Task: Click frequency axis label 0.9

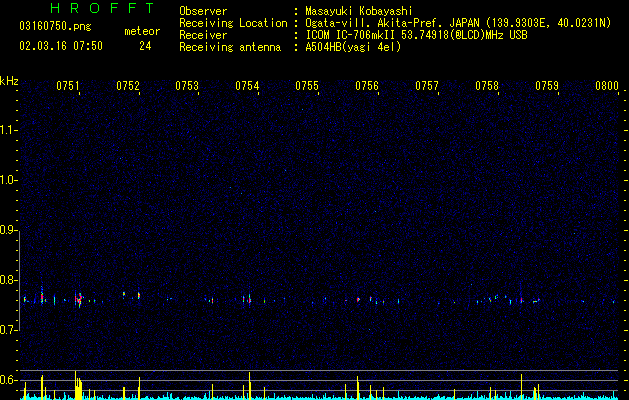Action: pos(8,230)
